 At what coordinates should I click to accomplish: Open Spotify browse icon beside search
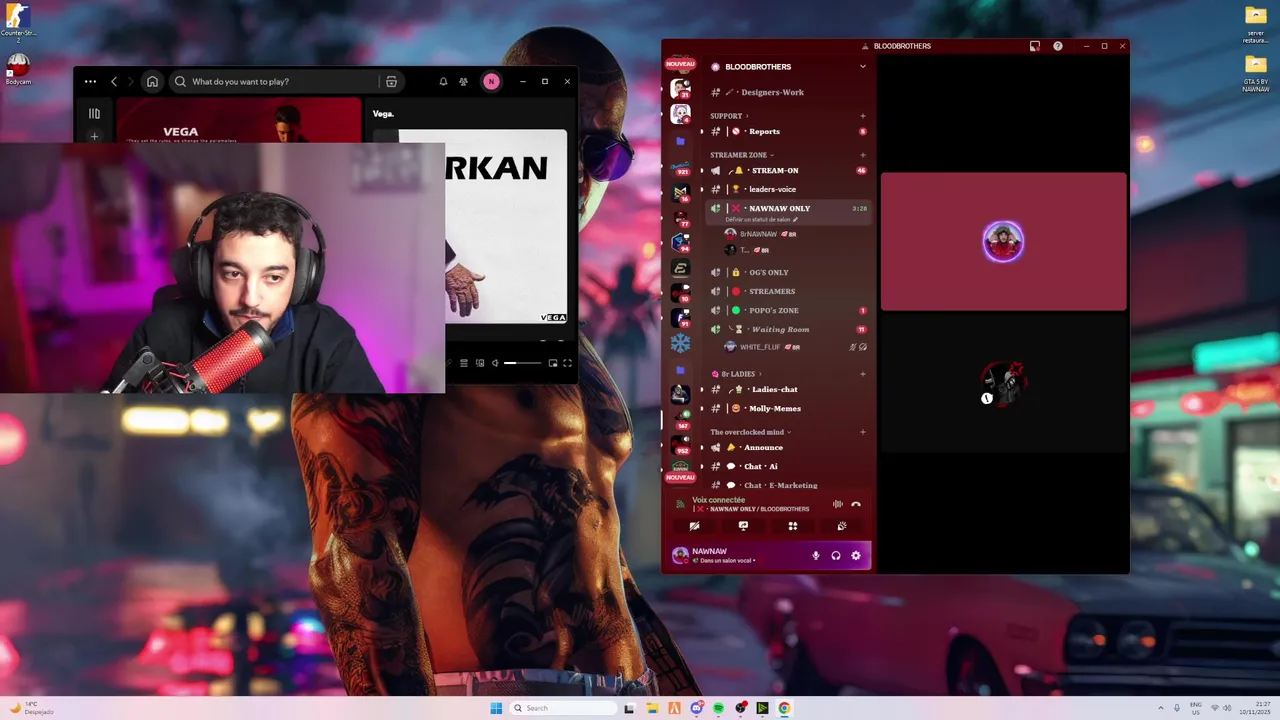(x=391, y=82)
